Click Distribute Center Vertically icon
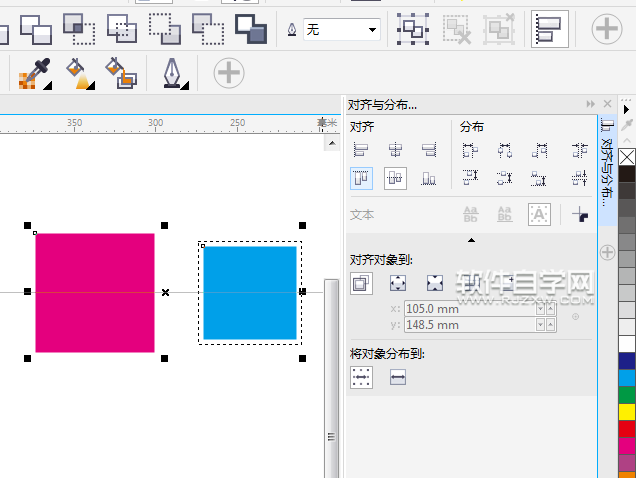 (505, 178)
